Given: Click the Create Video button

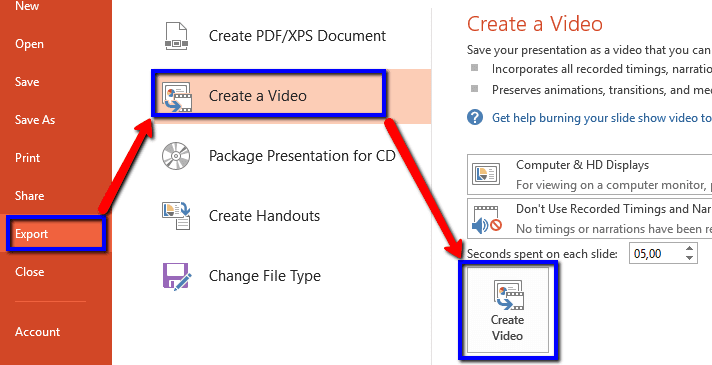Looking at the screenshot, I should pyautogui.click(x=508, y=310).
